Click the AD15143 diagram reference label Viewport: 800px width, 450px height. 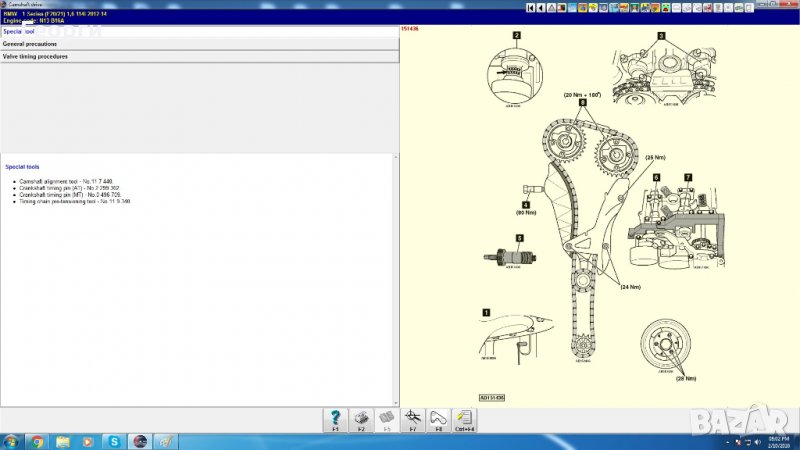pyautogui.click(x=490, y=398)
